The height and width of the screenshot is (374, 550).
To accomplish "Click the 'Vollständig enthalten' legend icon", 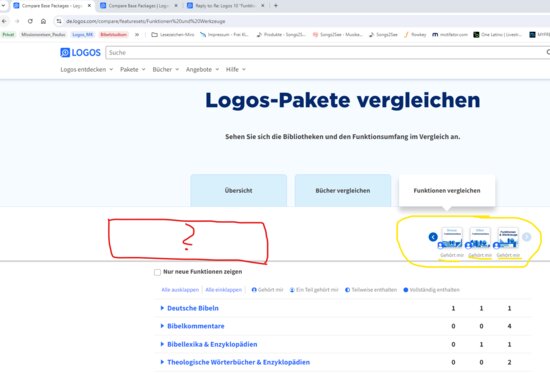I will [x=406, y=290].
